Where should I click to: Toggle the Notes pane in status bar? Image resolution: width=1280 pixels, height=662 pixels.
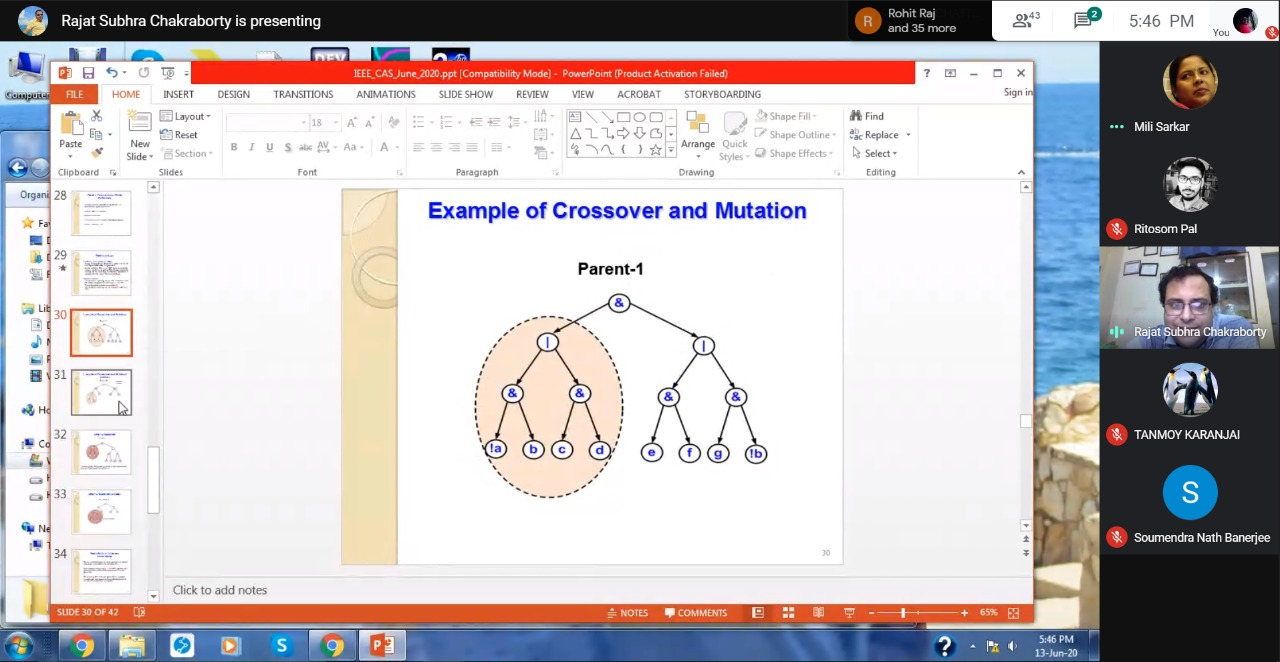(627, 613)
